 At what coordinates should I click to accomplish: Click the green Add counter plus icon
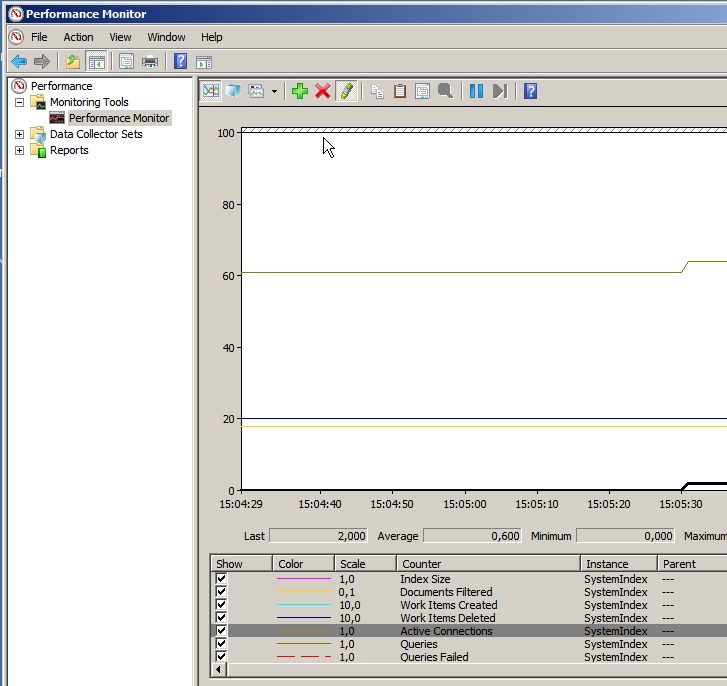pos(299,91)
